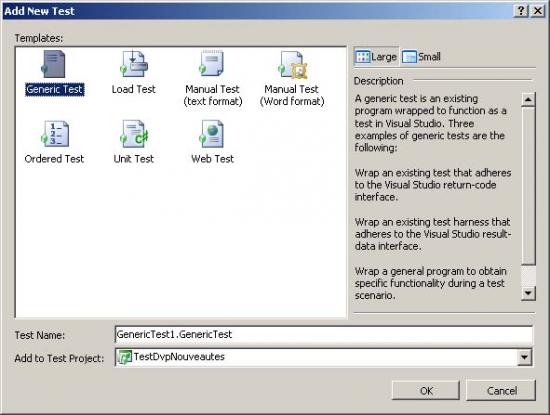Confirm with the OK button
The image size is (550, 415).
426,390
